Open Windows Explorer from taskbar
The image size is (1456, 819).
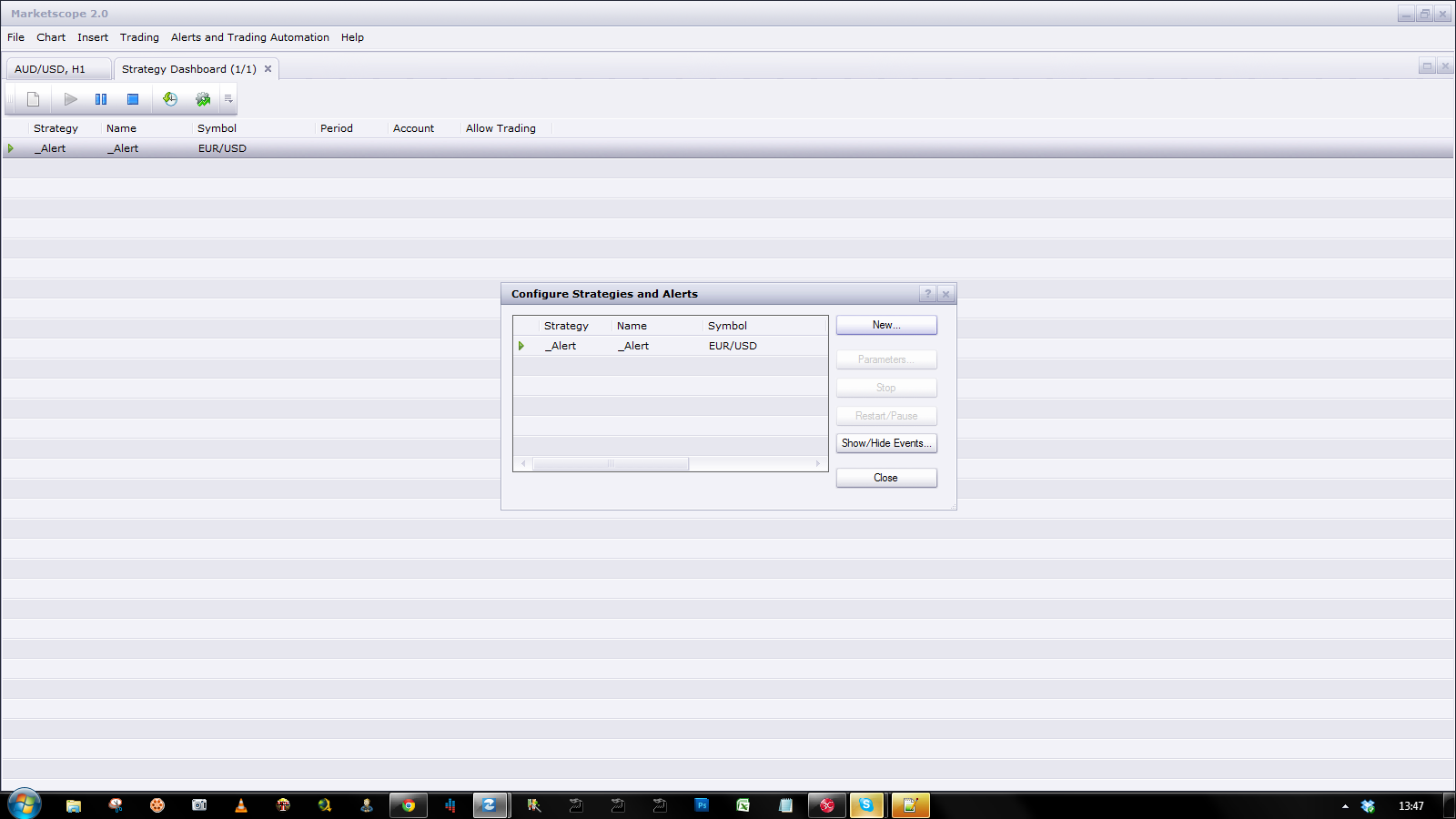pyautogui.click(x=74, y=805)
